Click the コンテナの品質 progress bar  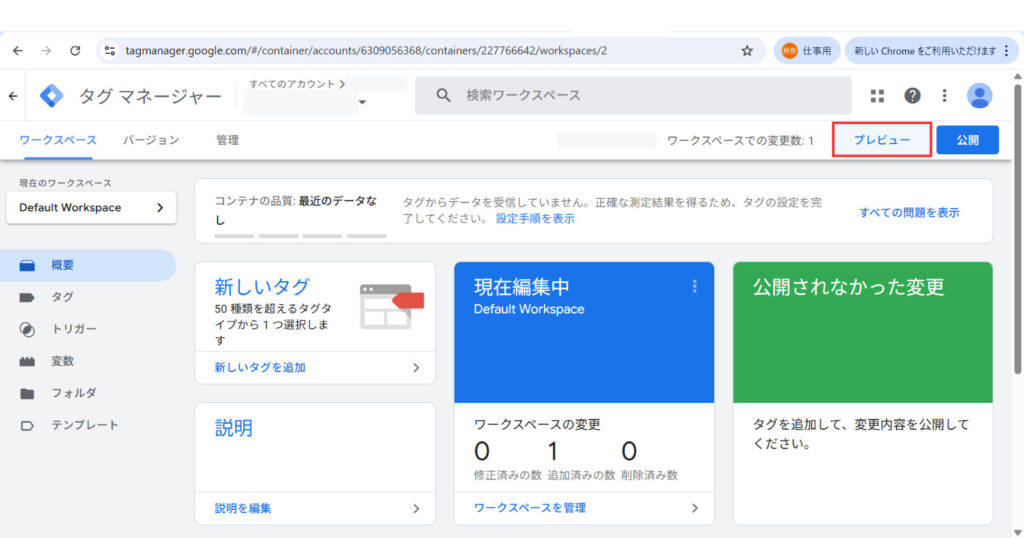pos(300,236)
